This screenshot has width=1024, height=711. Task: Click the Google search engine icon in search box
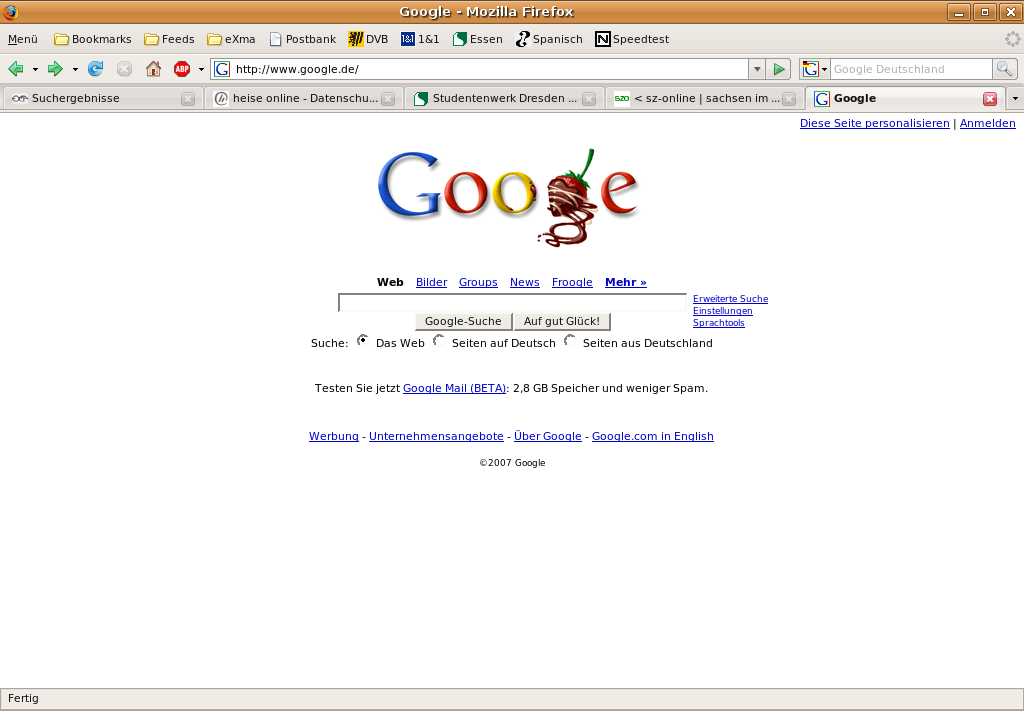(810, 69)
